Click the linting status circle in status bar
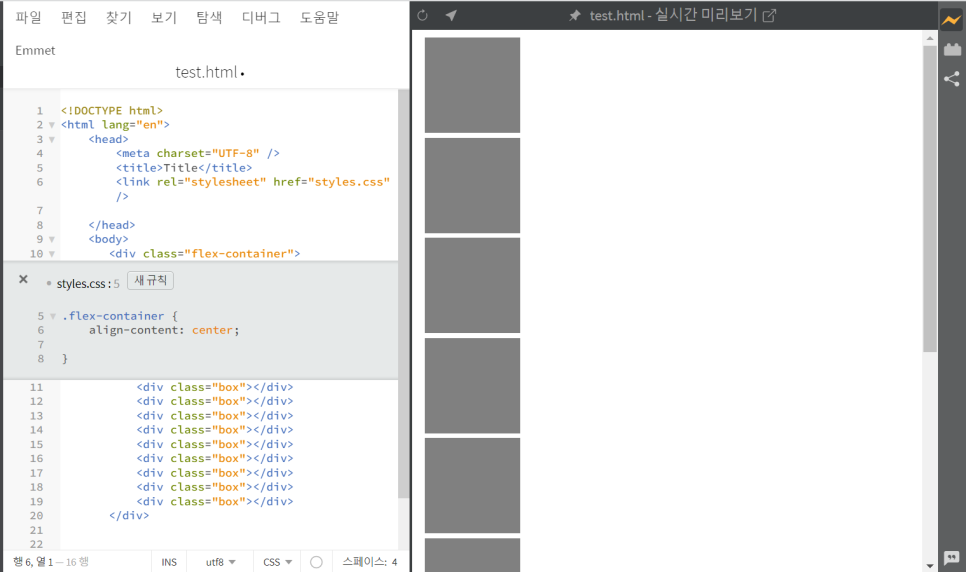This screenshot has width=966, height=572. coord(316,562)
